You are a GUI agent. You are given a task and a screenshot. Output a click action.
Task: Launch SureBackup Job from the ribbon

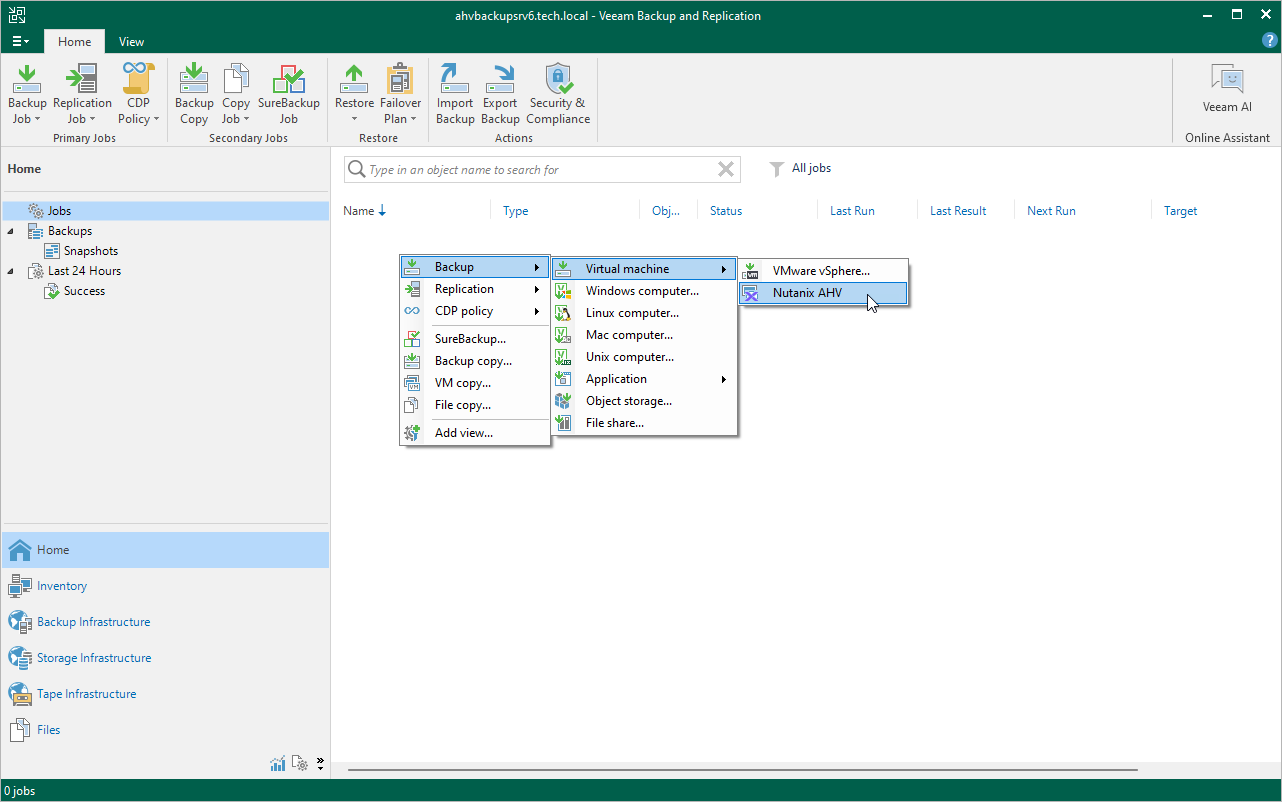(289, 94)
